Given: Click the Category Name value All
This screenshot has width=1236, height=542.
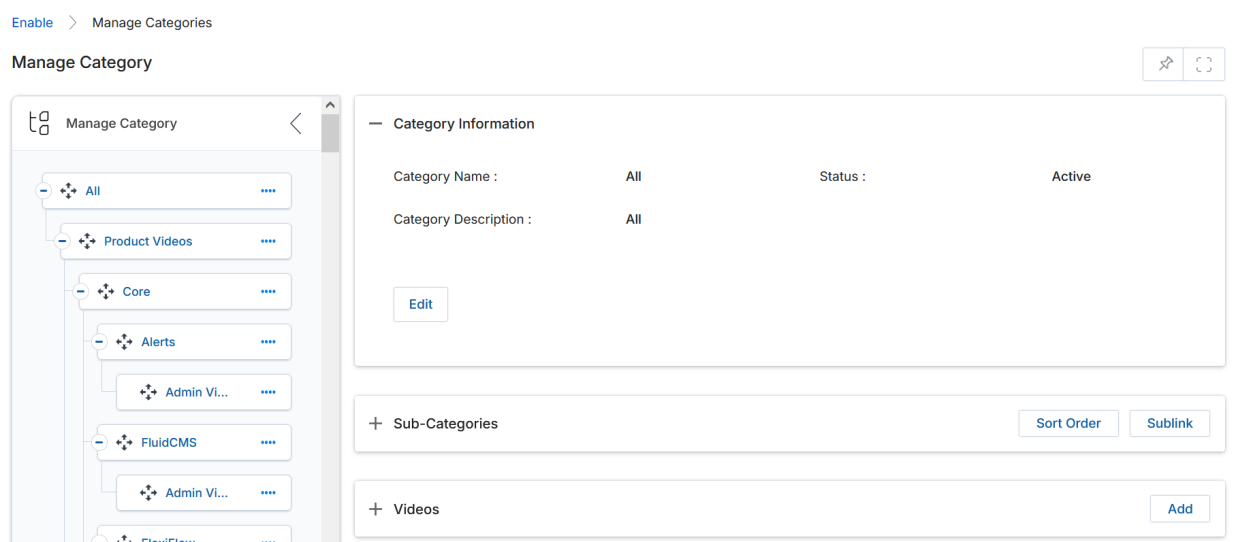Looking at the screenshot, I should coord(633,177).
